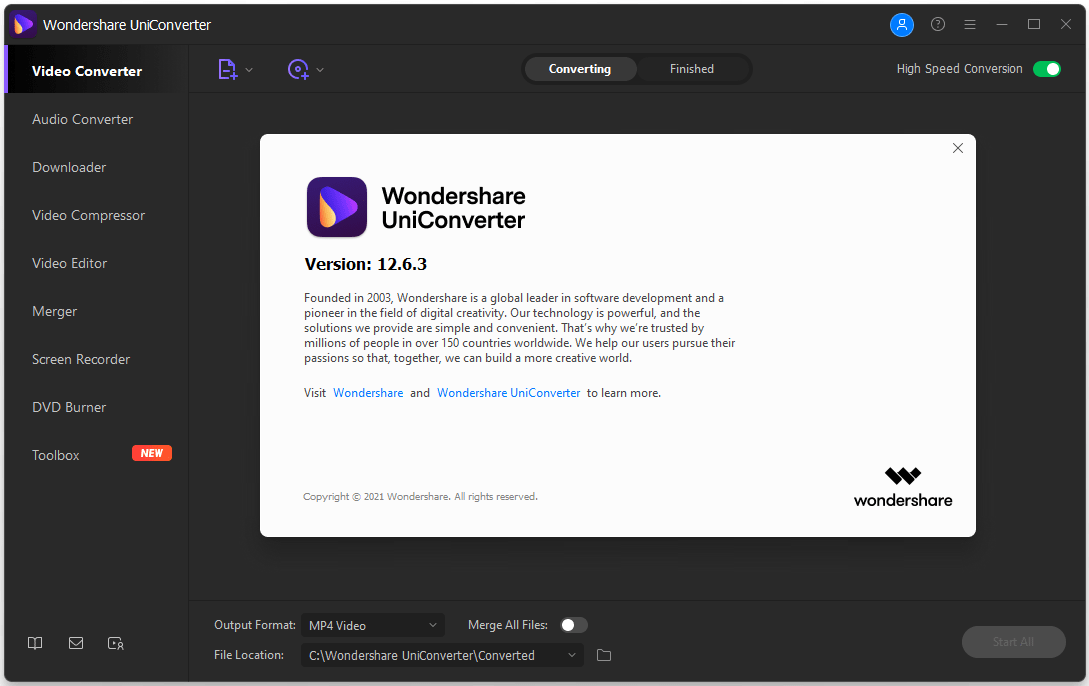Open DVD Burner in sidebar
The width and height of the screenshot is (1089, 686).
tap(96, 407)
